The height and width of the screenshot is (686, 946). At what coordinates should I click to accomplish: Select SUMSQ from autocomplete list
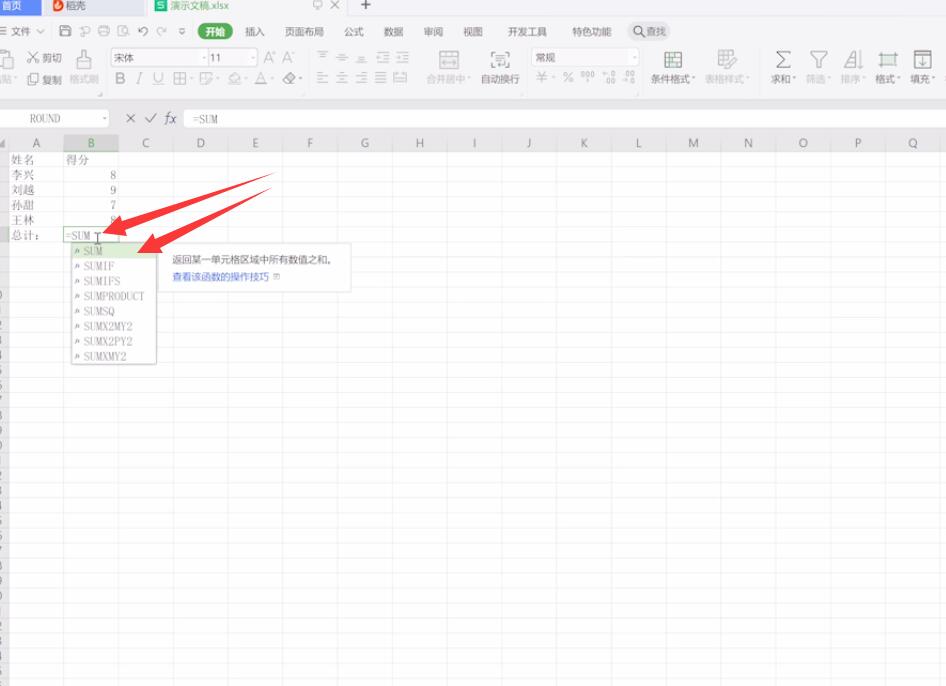coord(114,311)
